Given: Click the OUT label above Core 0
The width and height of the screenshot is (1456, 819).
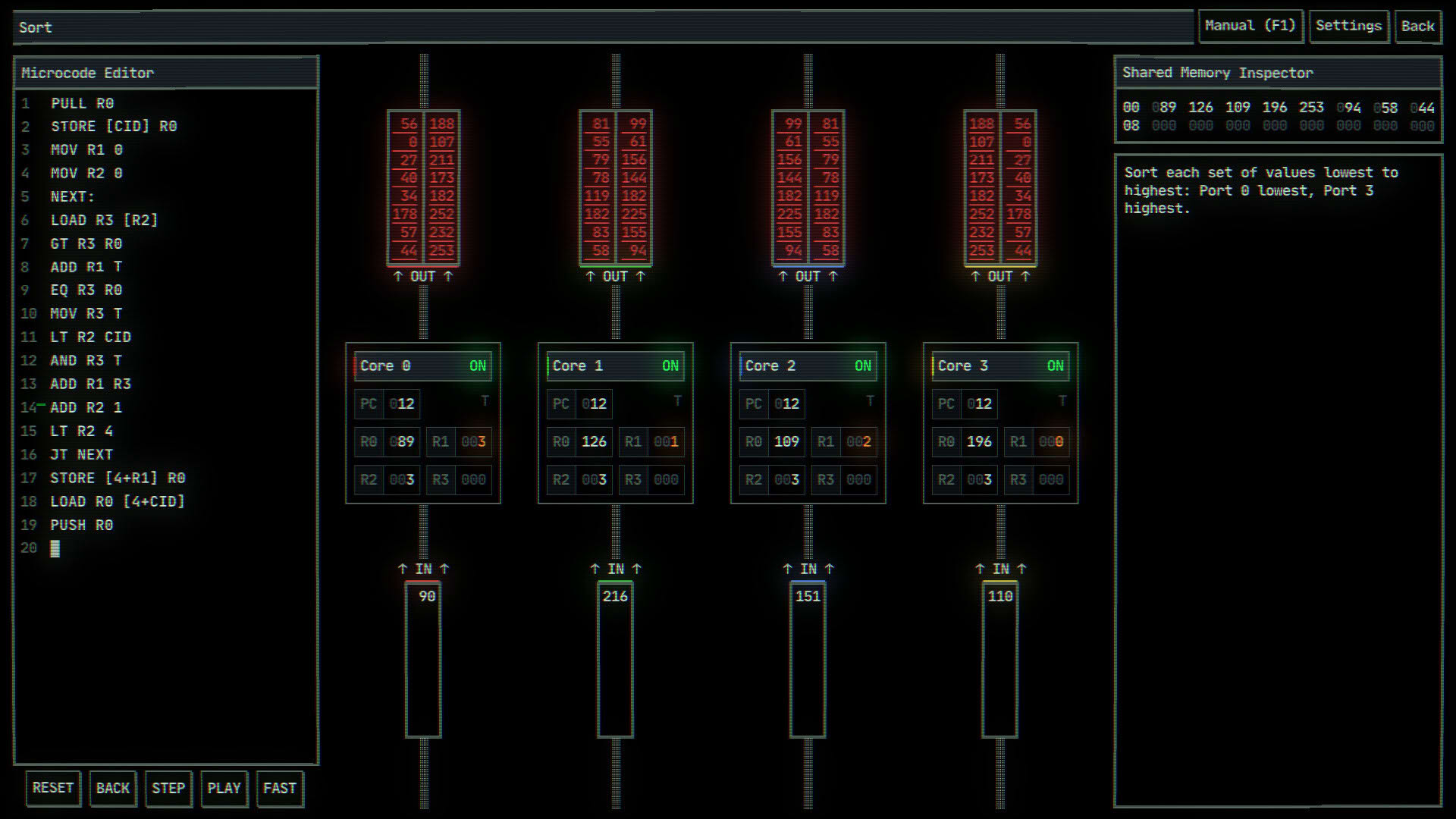Looking at the screenshot, I should (x=423, y=277).
